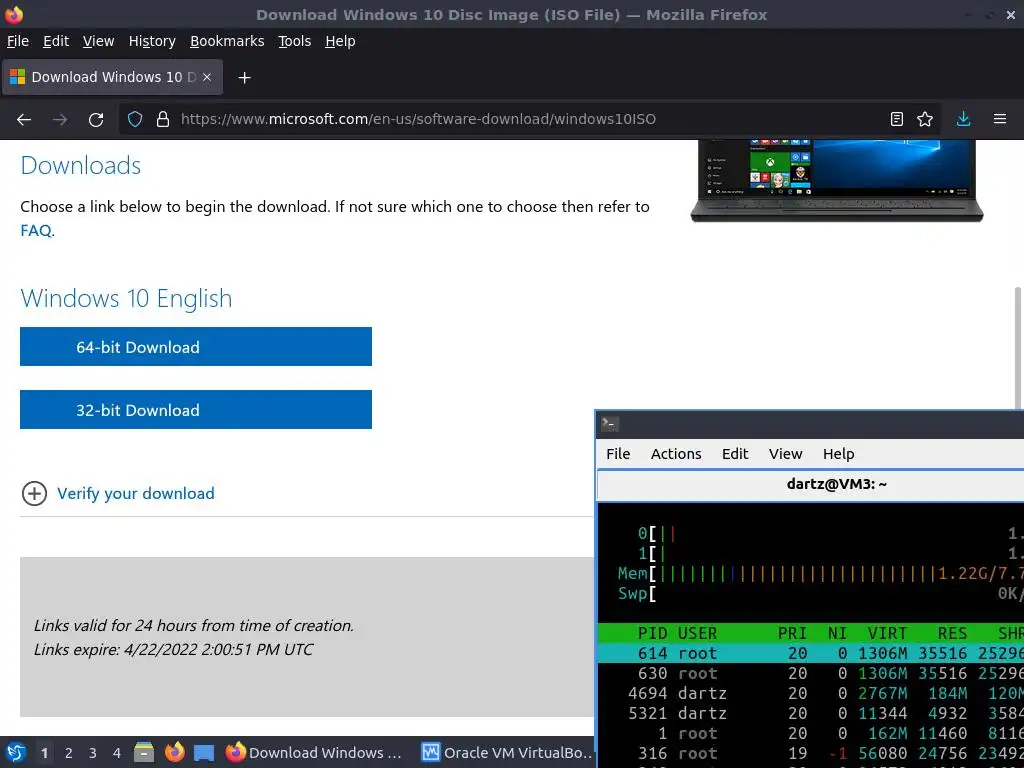Viewport: 1024px width, 768px height.
Task: Open Firefox View menu
Action: click(98, 41)
